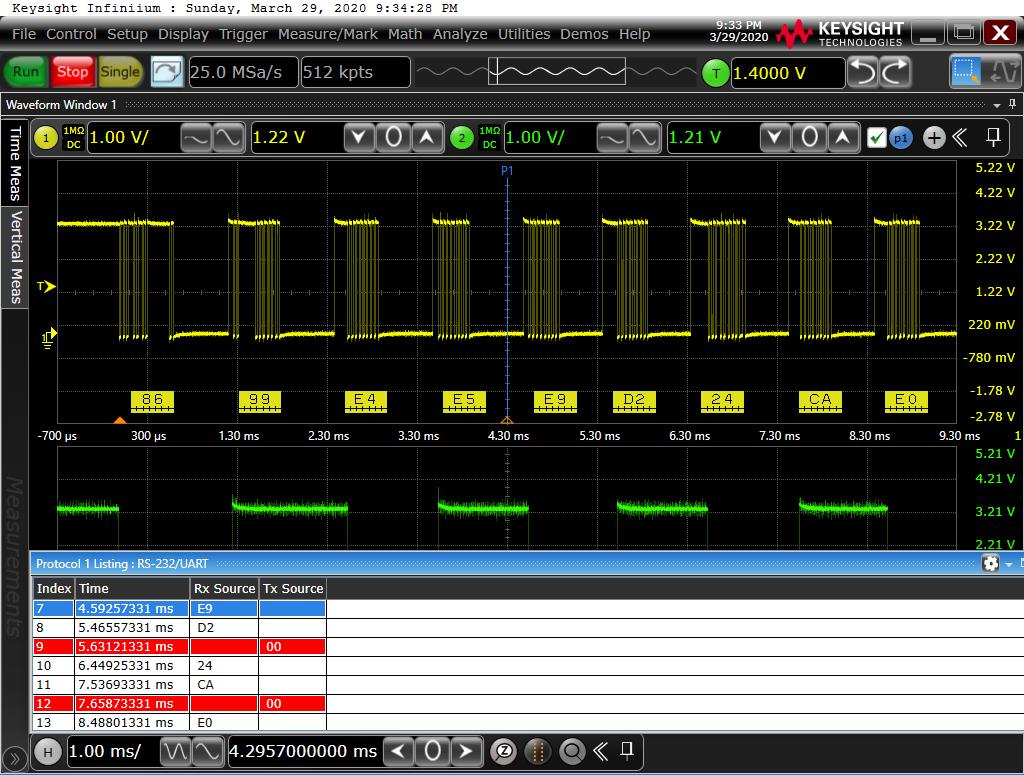
Task: Click the Auto Scale icon beside Single
Action: [x=168, y=72]
